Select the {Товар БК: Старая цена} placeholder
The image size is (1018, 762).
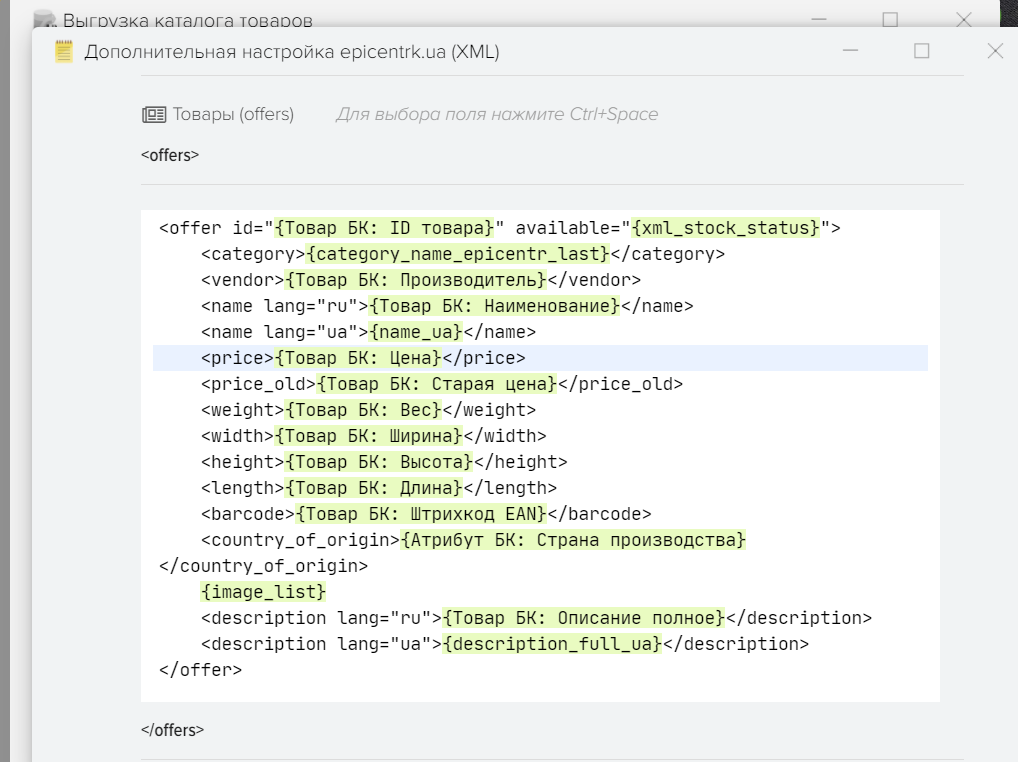(x=437, y=384)
